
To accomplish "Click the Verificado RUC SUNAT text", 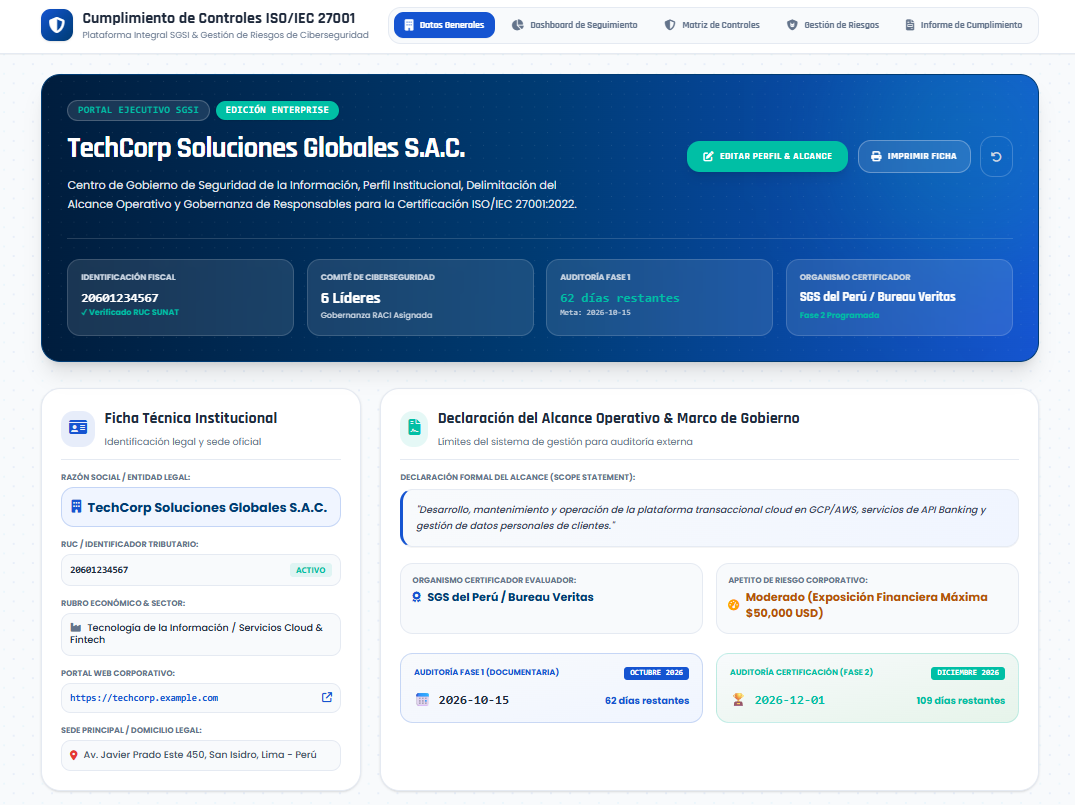I will pyautogui.click(x=130, y=312).
